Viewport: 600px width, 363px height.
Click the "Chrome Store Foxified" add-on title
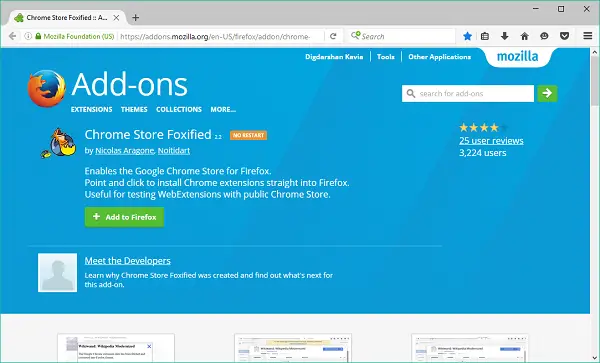148,135
